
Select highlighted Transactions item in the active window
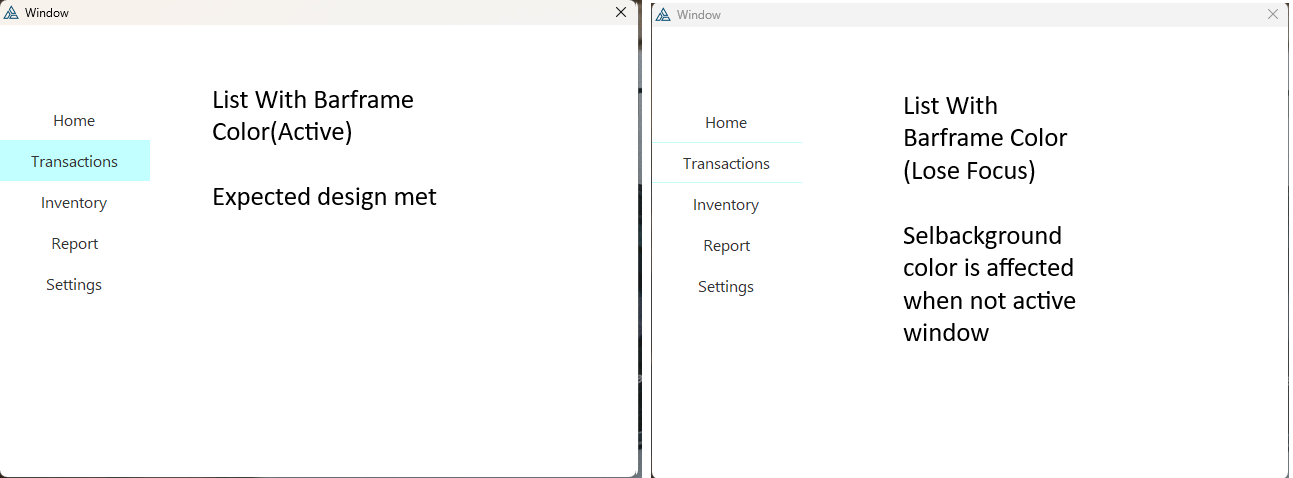pyautogui.click(x=74, y=162)
